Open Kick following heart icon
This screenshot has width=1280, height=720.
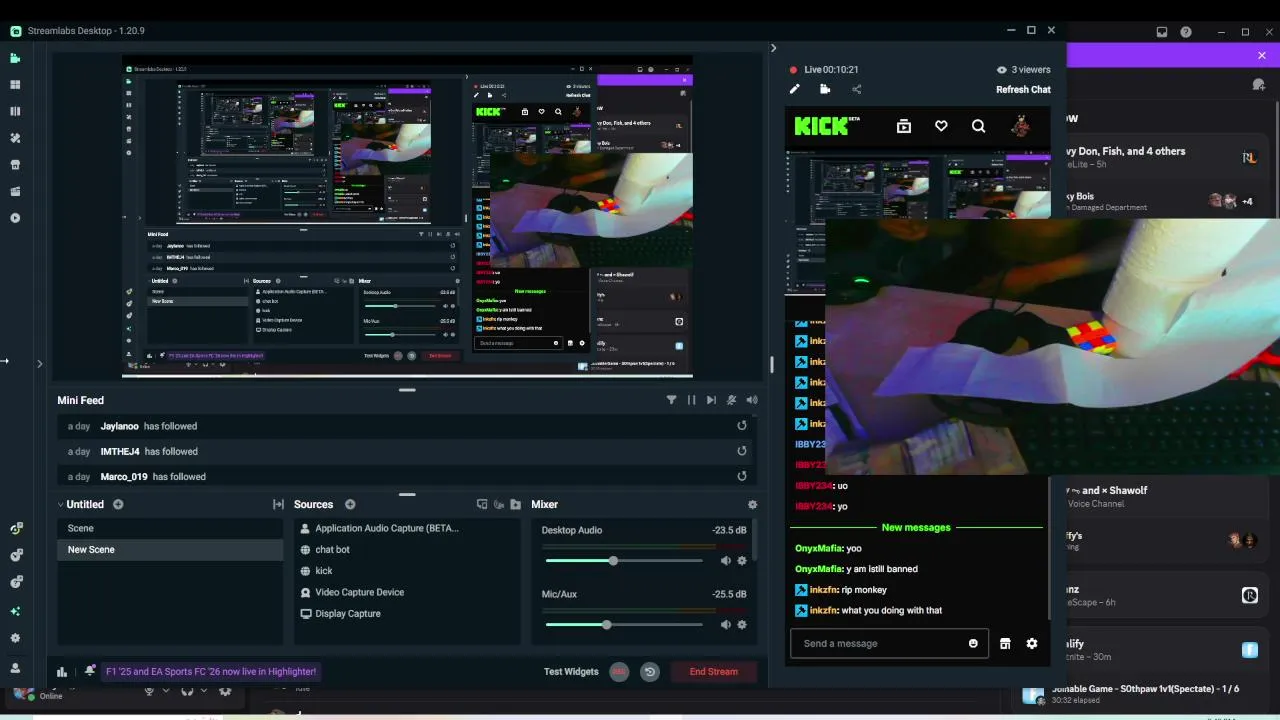pyautogui.click(x=941, y=126)
